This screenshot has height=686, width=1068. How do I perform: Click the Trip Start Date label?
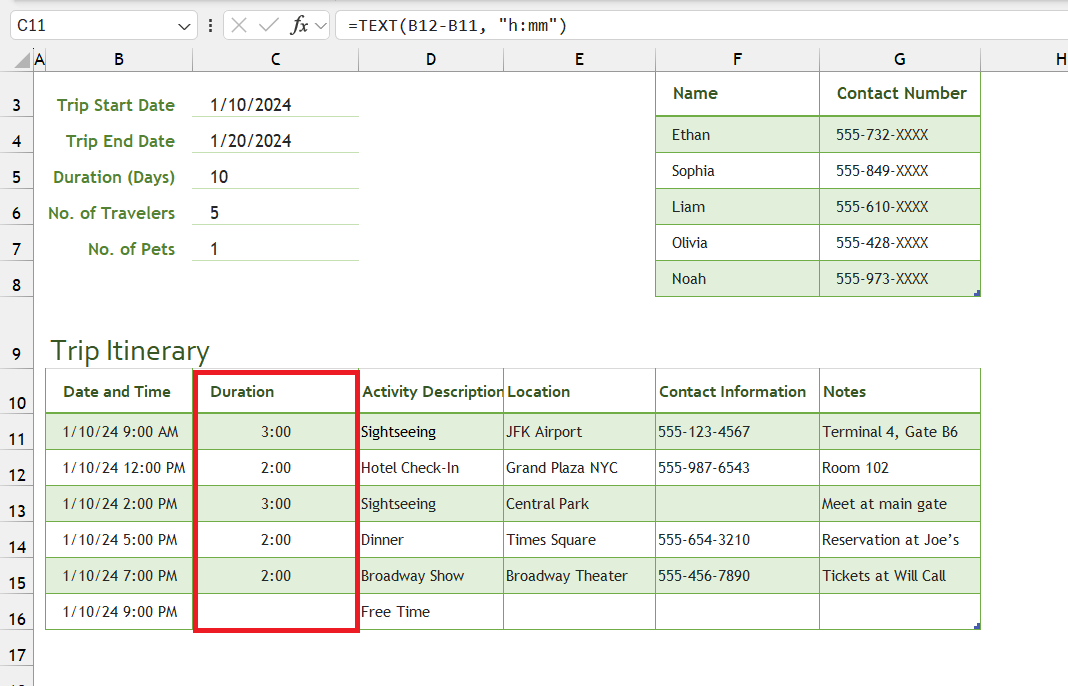(116, 105)
